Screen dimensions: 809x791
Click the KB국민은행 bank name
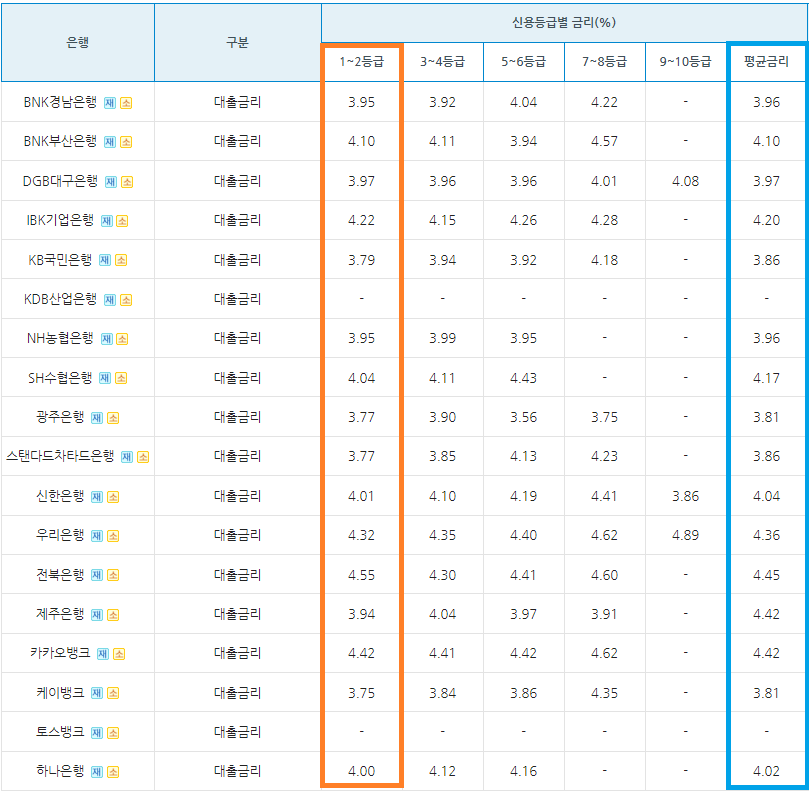(60, 260)
